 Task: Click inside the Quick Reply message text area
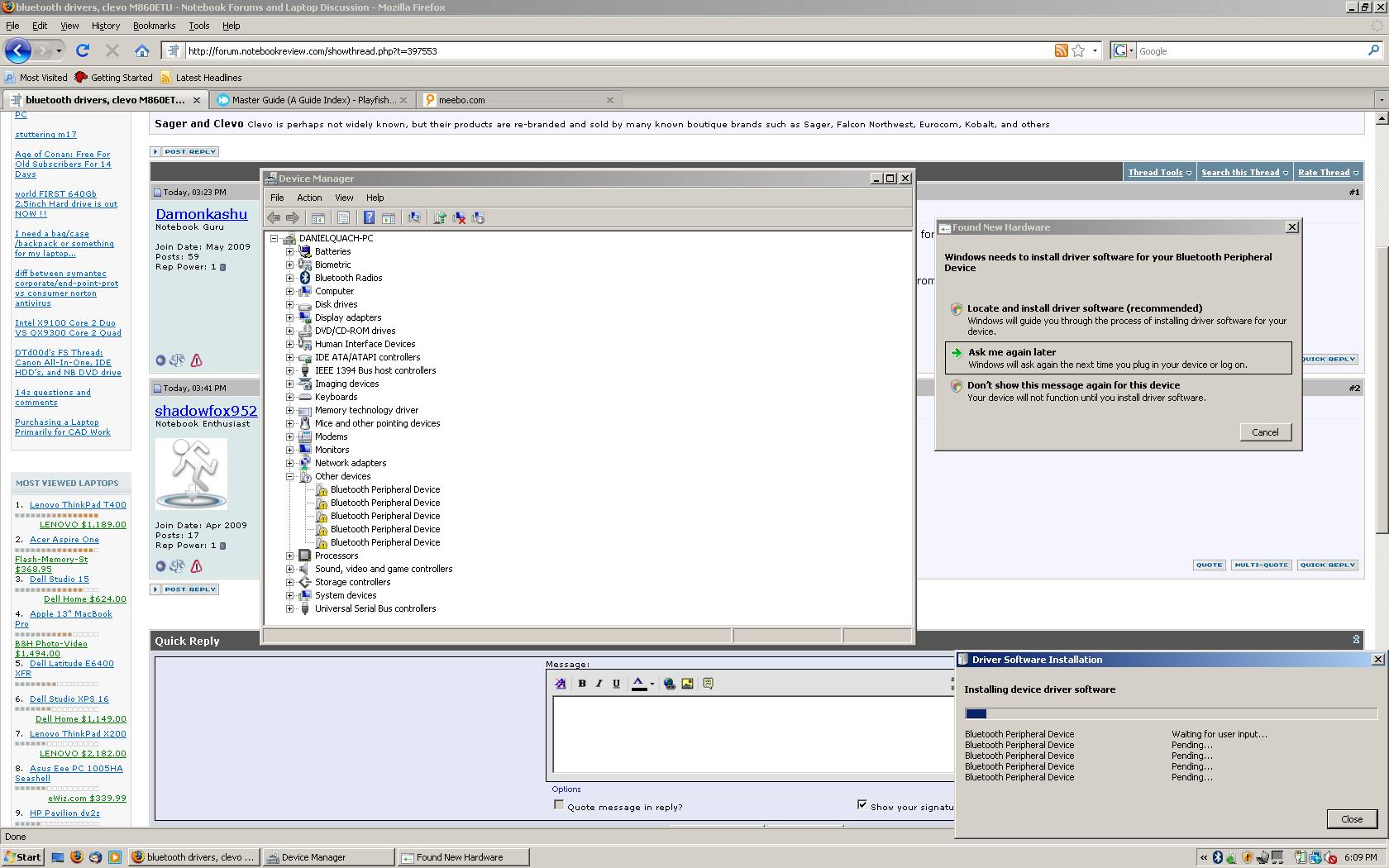click(752, 734)
